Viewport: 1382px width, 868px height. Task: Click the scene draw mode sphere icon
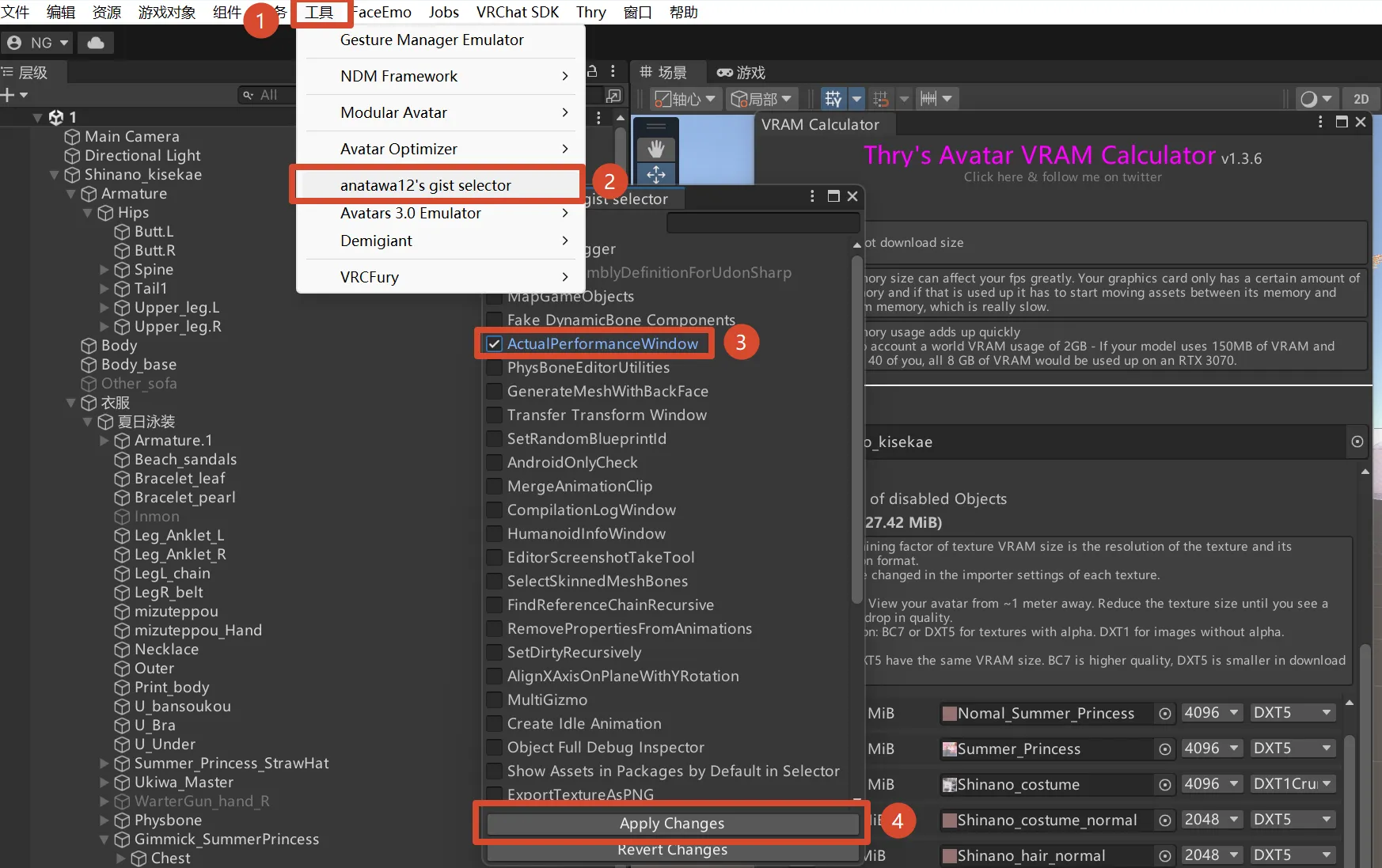point(1308,99)
